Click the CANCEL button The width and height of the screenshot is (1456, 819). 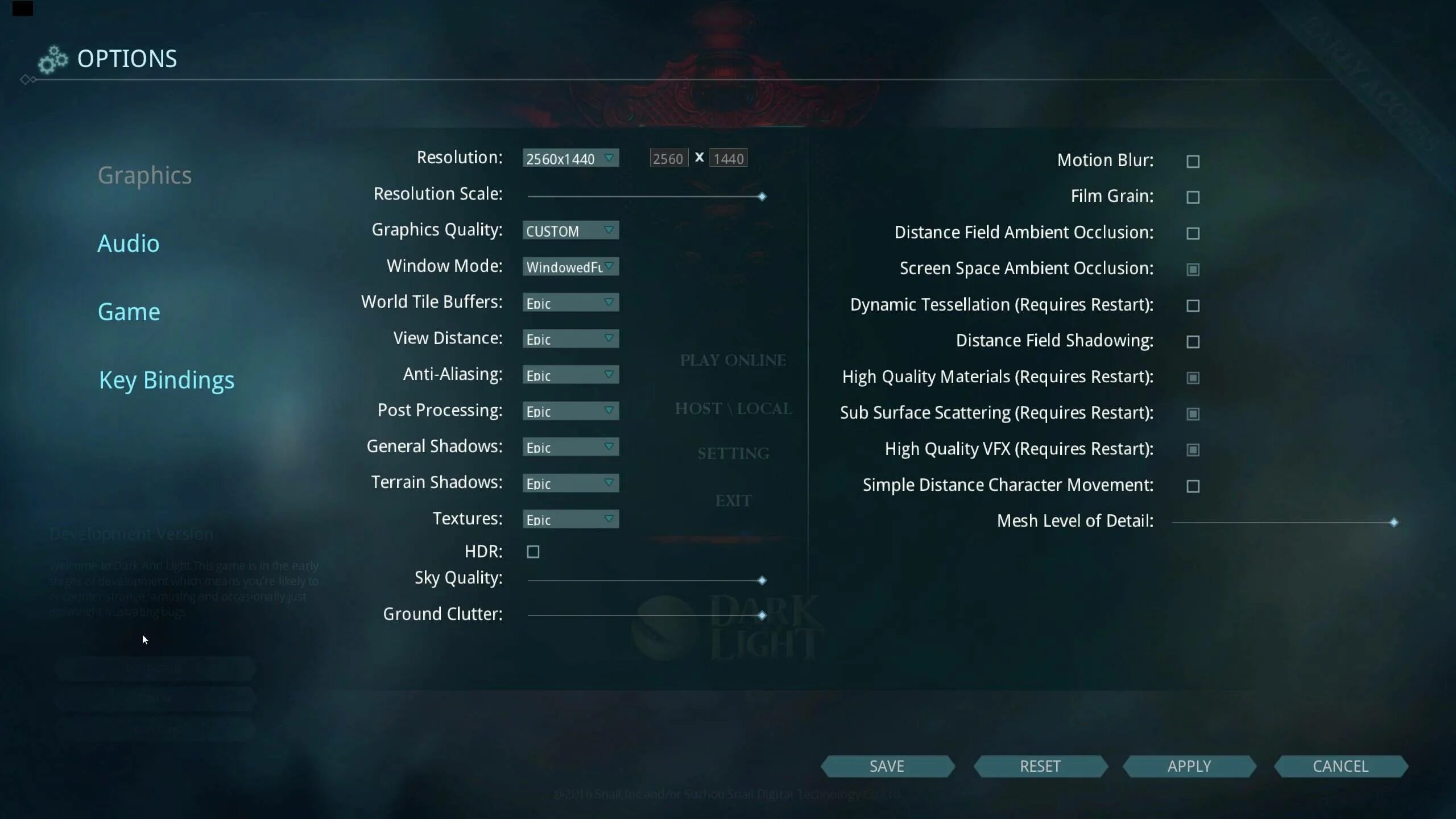[x=1341, y=765]
